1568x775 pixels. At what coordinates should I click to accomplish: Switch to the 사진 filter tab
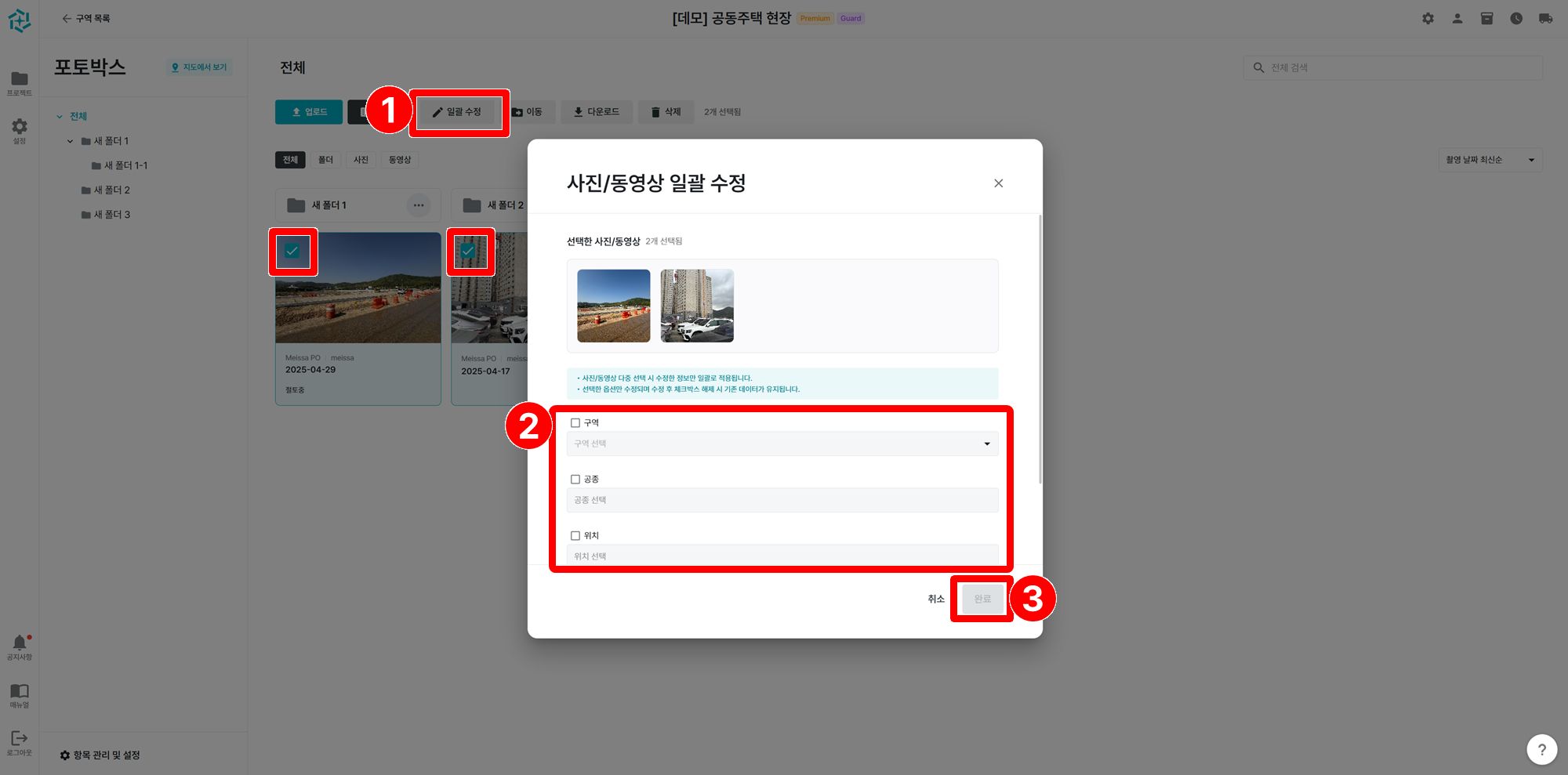point(361,160)
